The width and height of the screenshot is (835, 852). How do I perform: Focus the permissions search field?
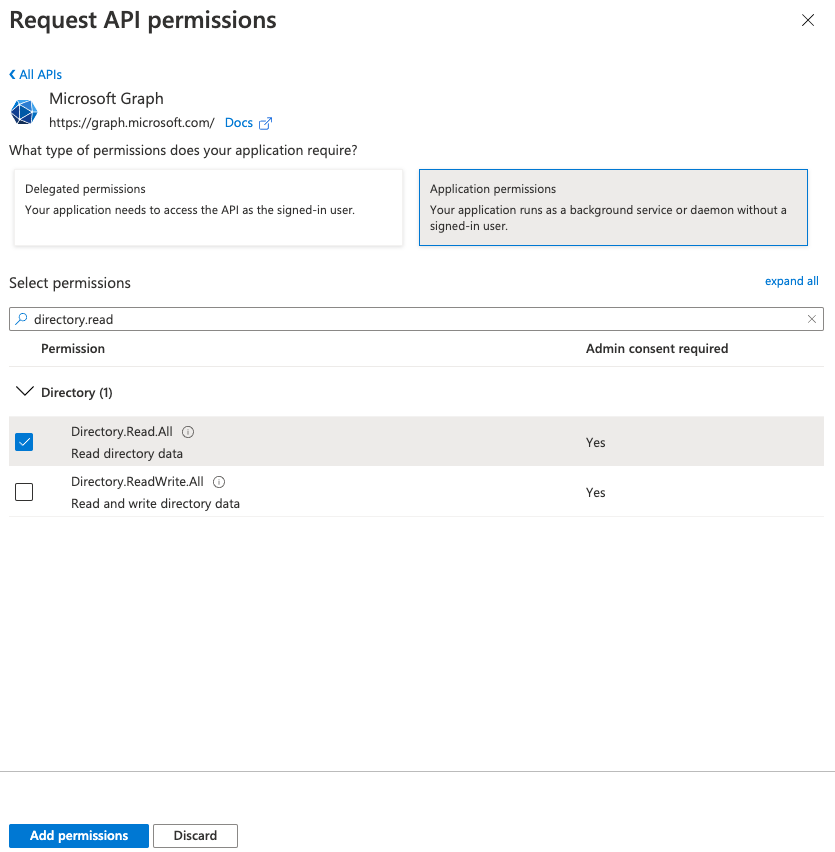tap(416, 319)
